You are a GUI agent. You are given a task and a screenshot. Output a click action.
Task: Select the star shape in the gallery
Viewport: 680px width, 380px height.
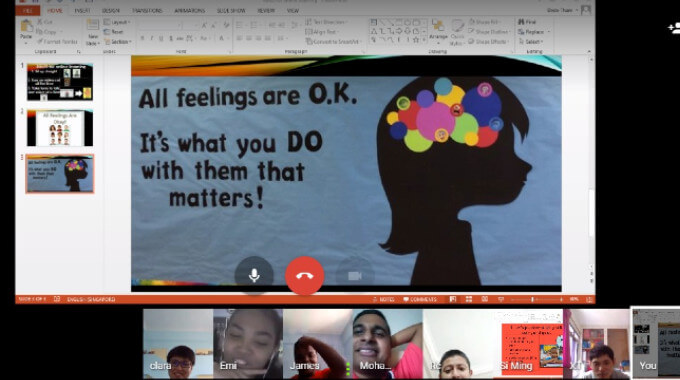click(x=416, y=39)
